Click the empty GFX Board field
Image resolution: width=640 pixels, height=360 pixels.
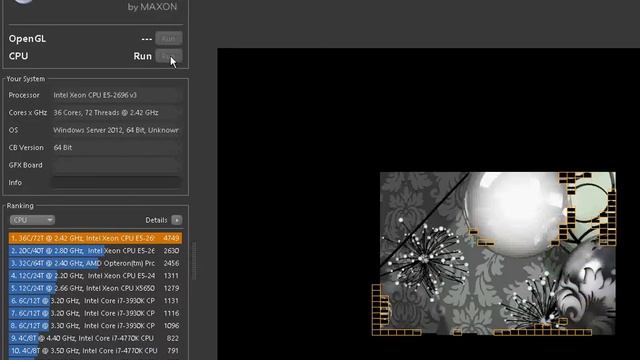[x=116, y=165]
